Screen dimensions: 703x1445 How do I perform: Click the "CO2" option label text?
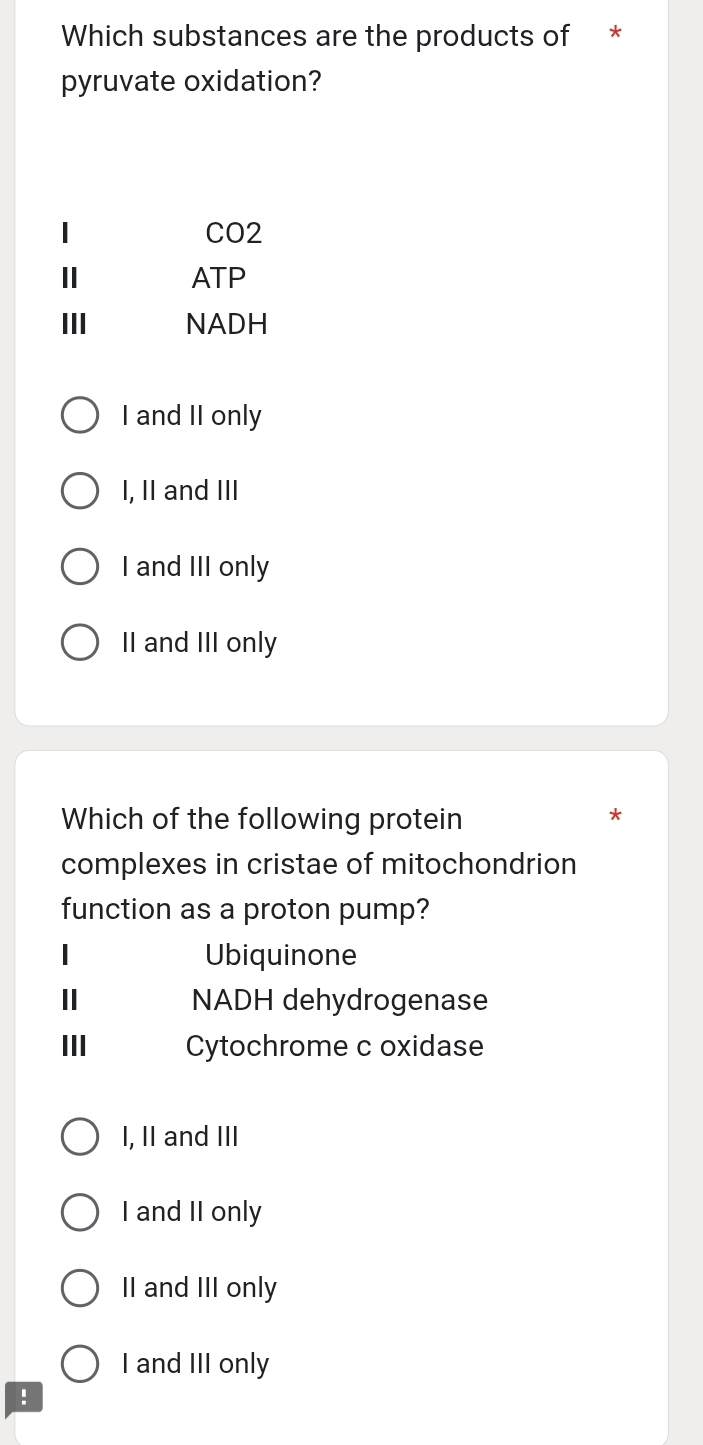click(x=233, y=233)
